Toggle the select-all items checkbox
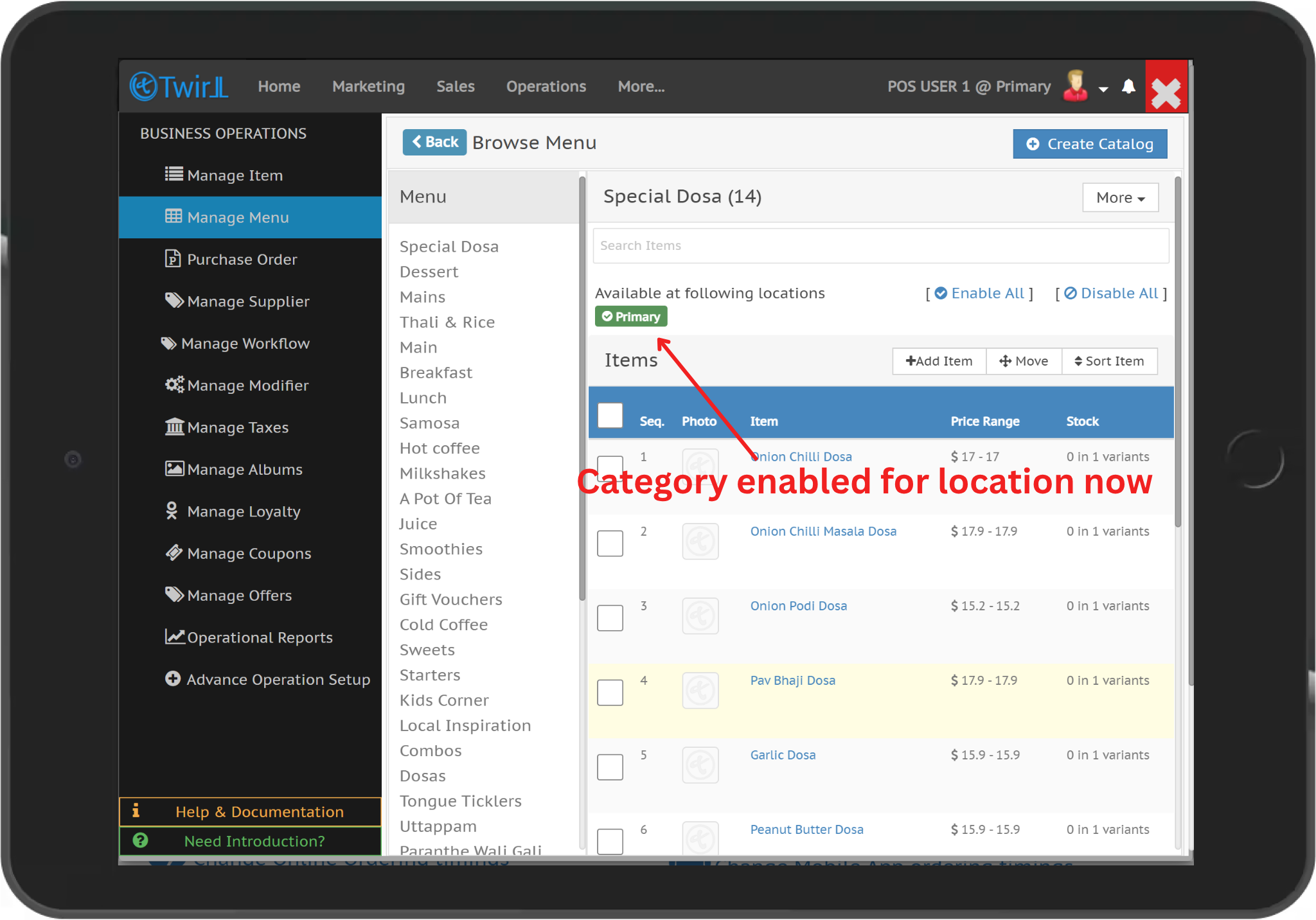Screen dimensions: 1316x920 pyautogui.click(x=610, y=415)
